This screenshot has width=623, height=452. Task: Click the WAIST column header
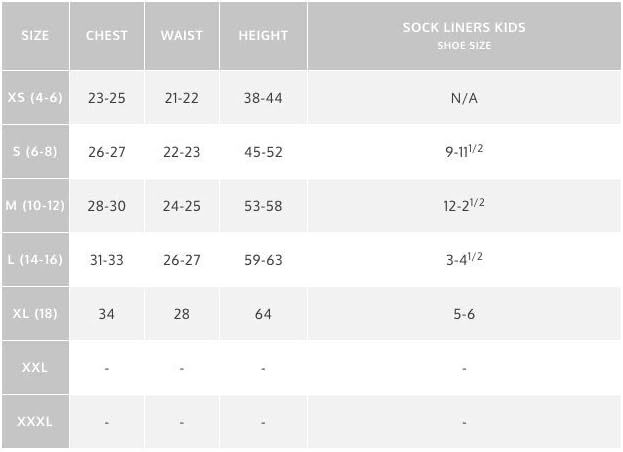pyautogui.click(x=182, y=35)
